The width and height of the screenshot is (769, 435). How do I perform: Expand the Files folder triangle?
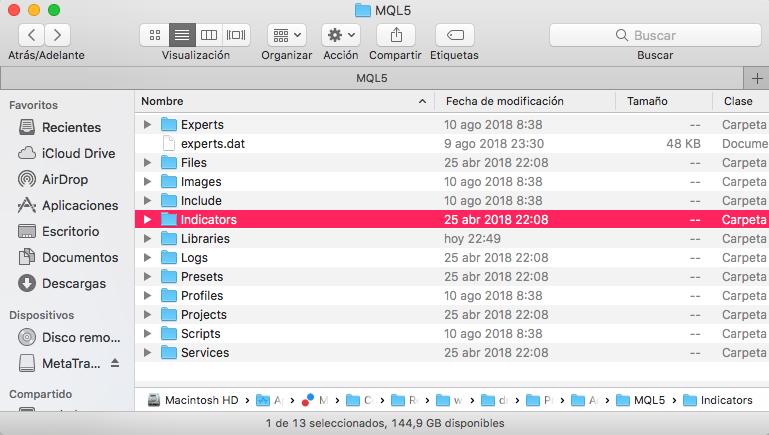[x=147, y=162]
